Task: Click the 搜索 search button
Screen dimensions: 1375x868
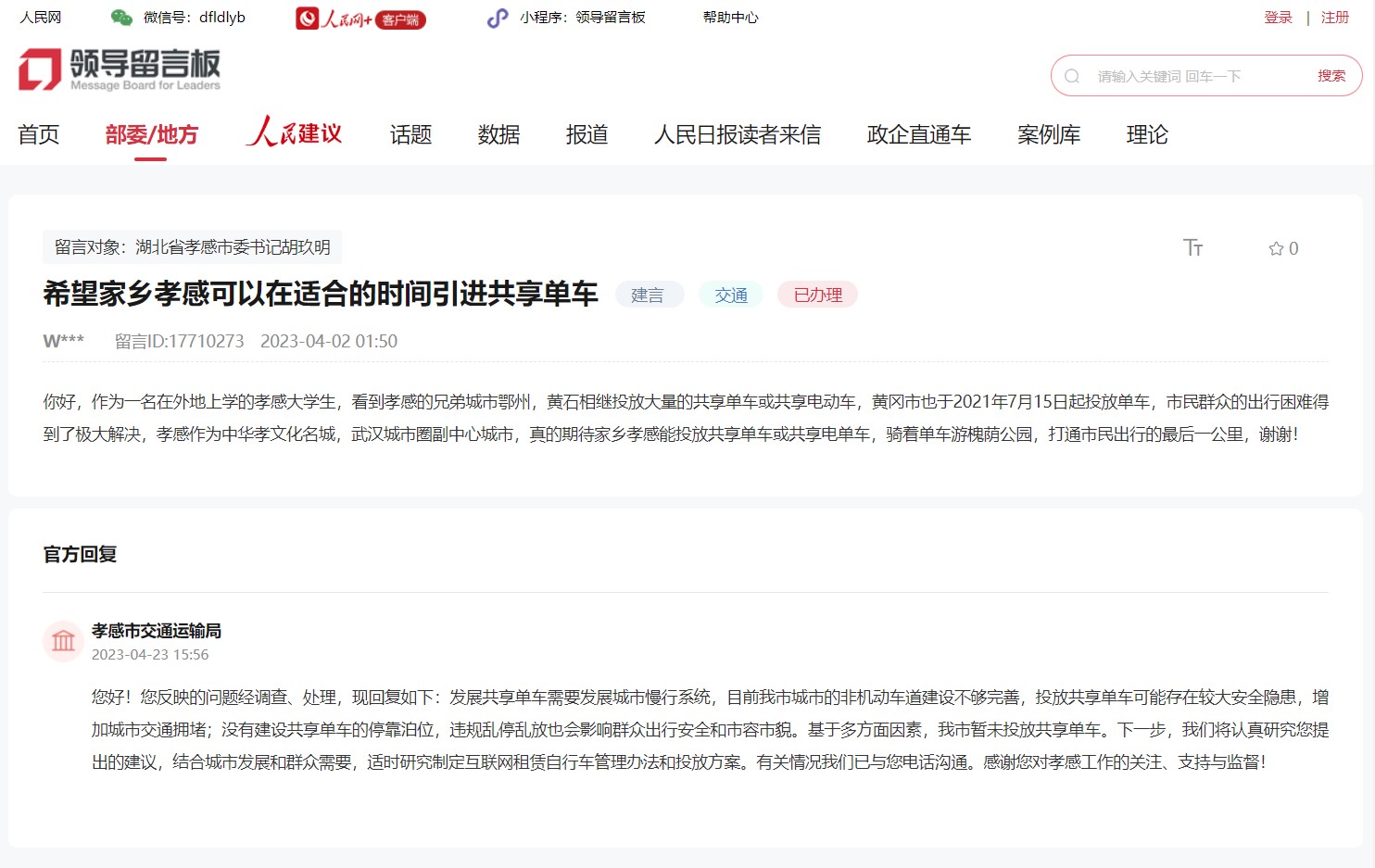Action: pyautogui.click(x=1331, y=76)
